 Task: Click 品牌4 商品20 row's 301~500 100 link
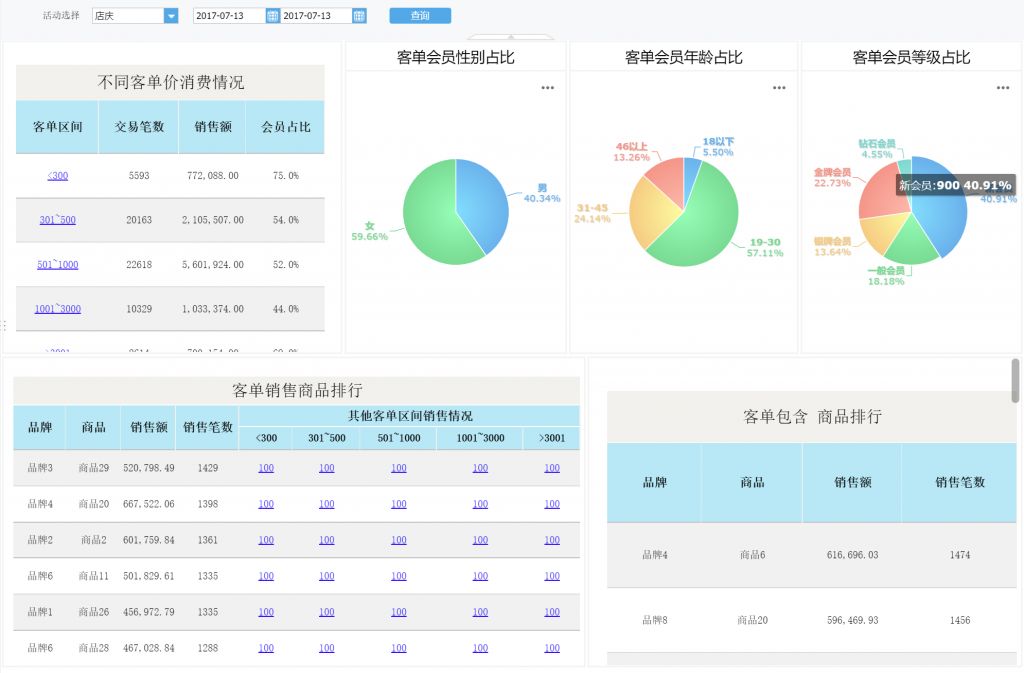coord(327,504)
